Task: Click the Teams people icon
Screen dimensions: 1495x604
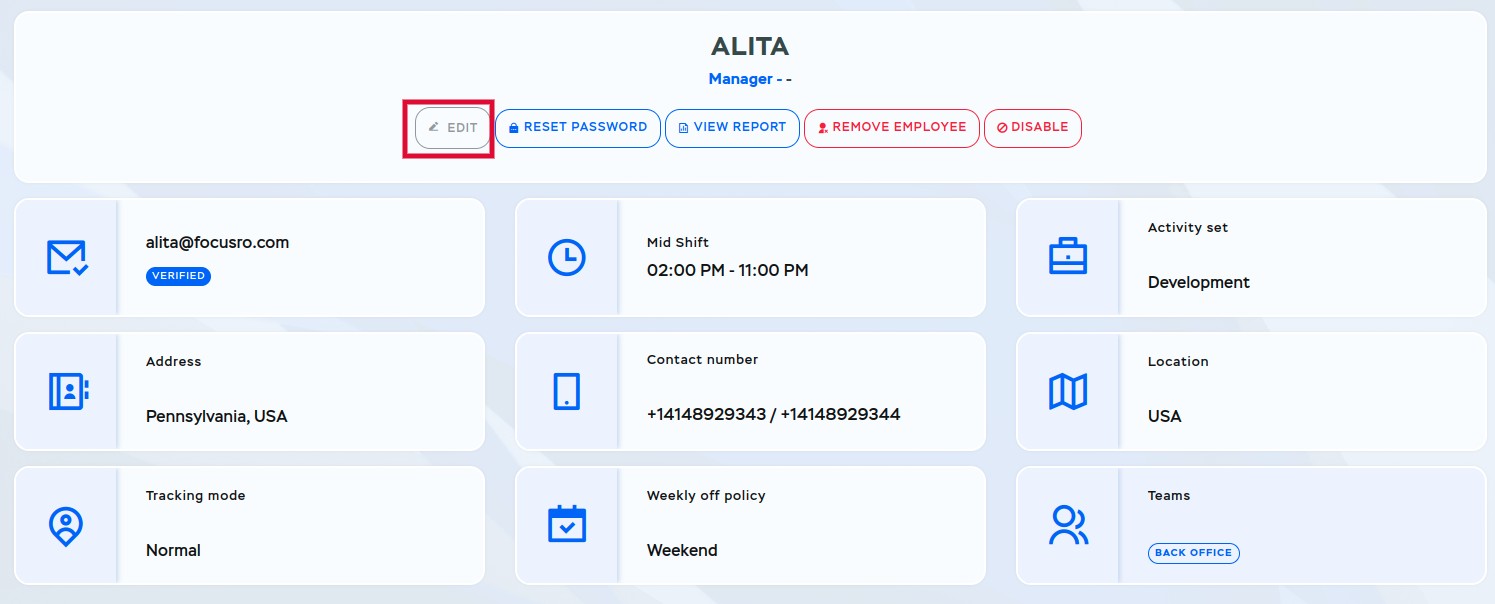Action: (1068, 525)
